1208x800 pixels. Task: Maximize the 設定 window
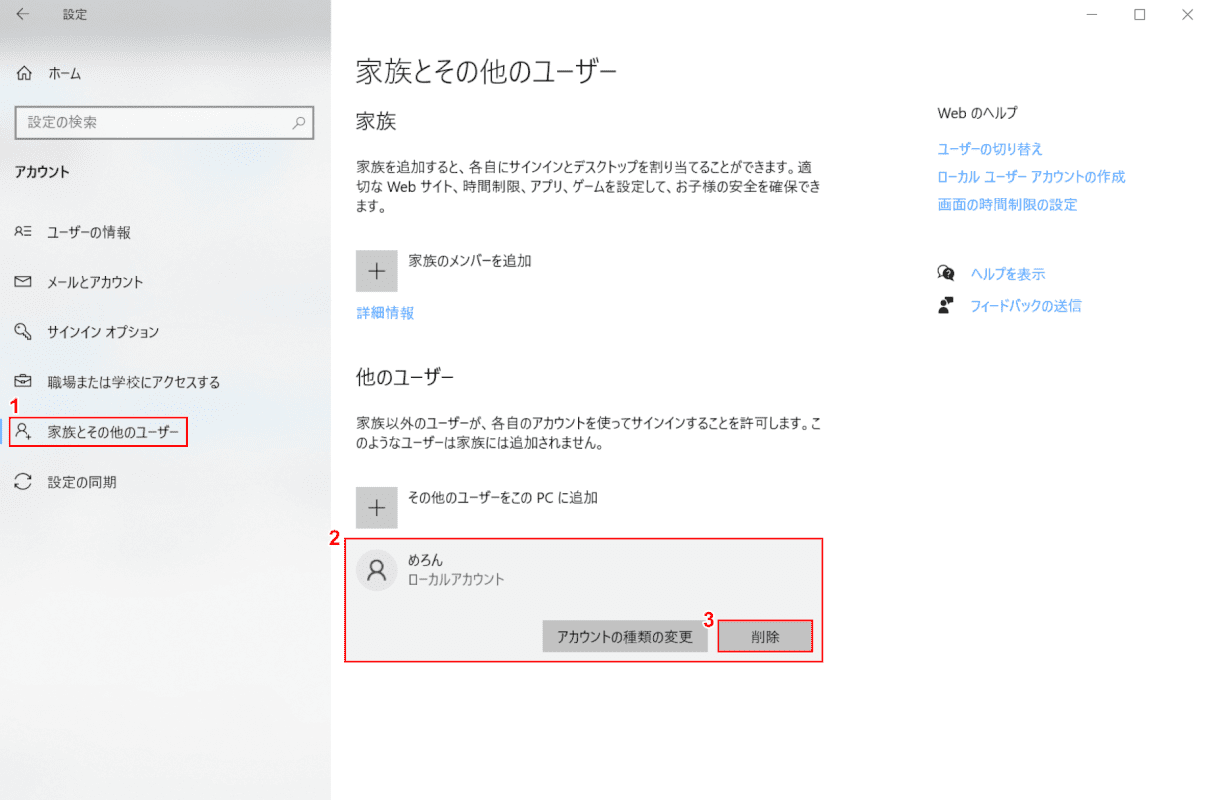coord(1139,15)
